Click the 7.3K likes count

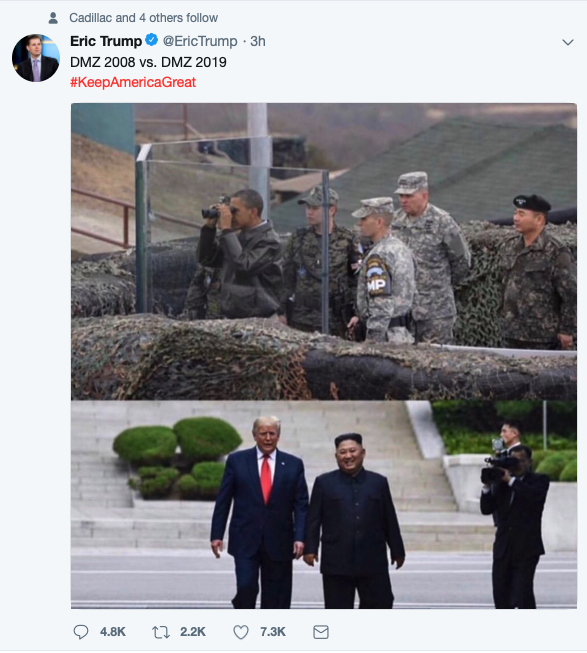tap(273, 632)
